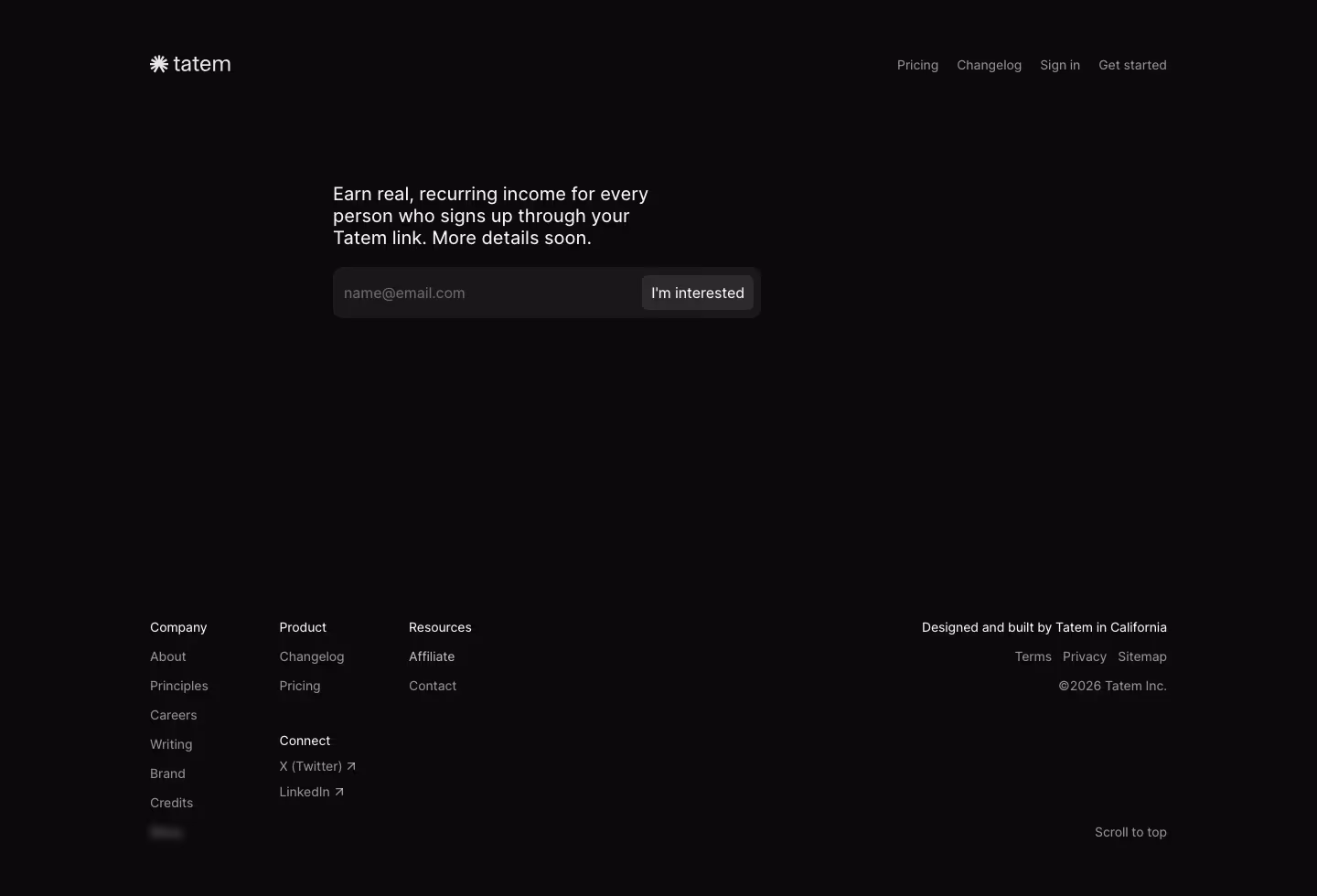Submit with I'm interested button

pyautogui.click(x=698, y=293)
